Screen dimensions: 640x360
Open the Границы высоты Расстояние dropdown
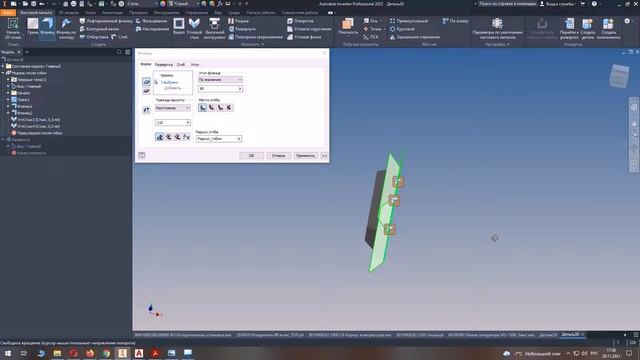pyautogui.click(x=173, y=108)
